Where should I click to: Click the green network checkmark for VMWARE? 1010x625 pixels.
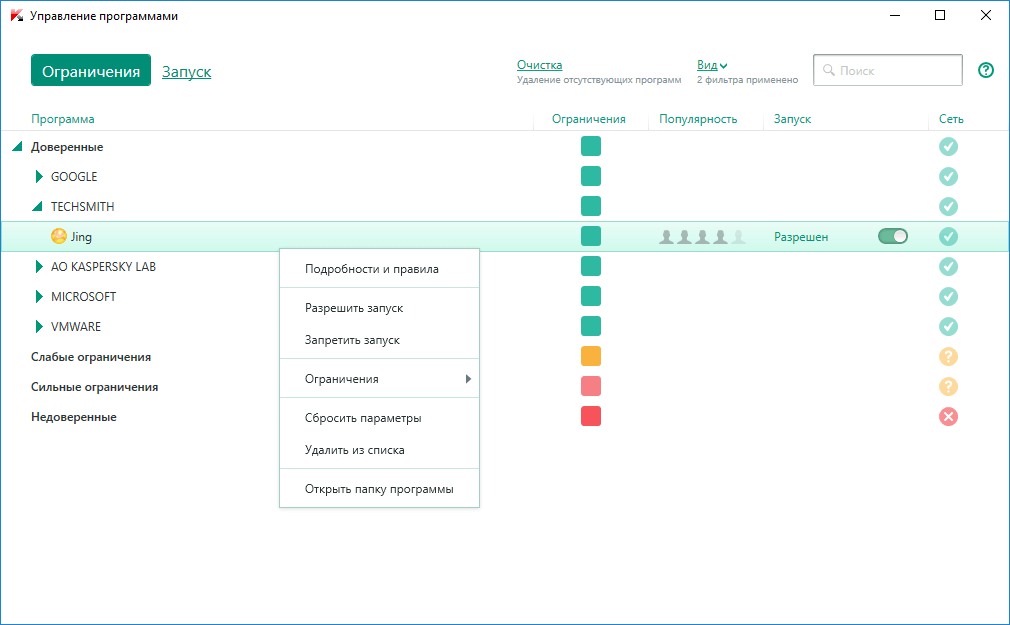[948, 327]
